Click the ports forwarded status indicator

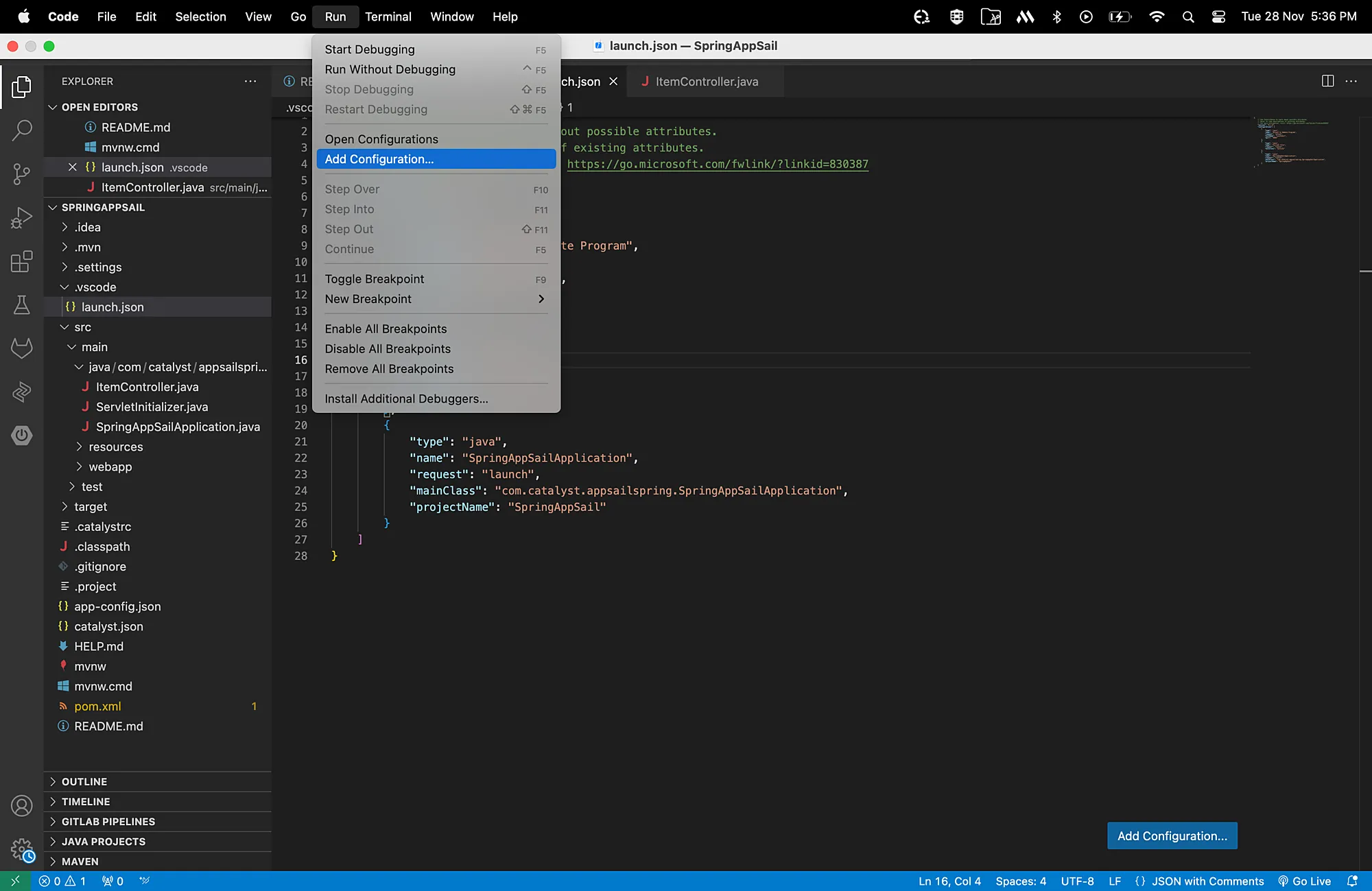tap(113, 881)
